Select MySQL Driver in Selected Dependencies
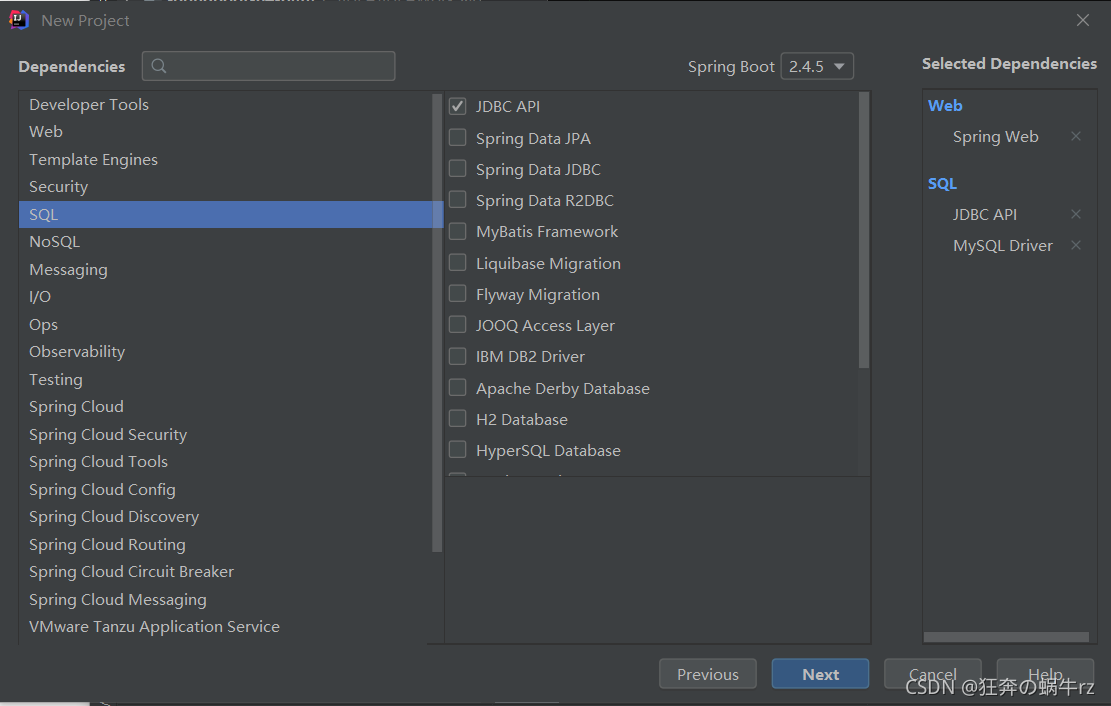Image resolution: width=1111 pixels, height=706 pixels. pyautogui.click(x=1003, y=245)
